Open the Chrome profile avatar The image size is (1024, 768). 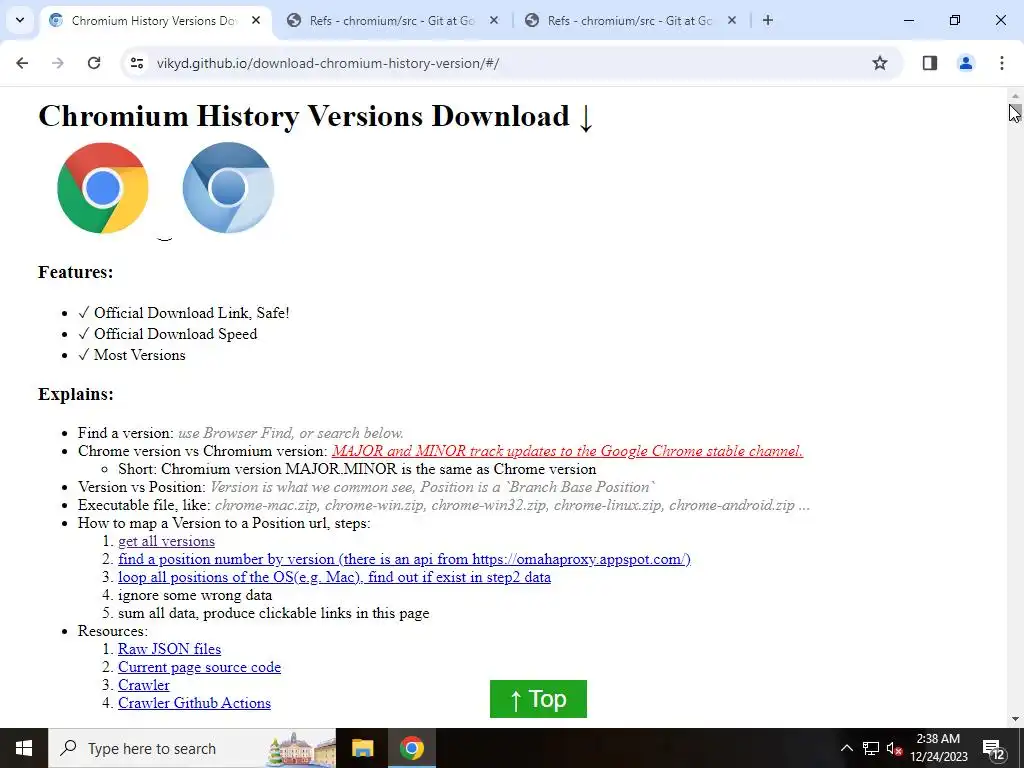coord(966,63)
